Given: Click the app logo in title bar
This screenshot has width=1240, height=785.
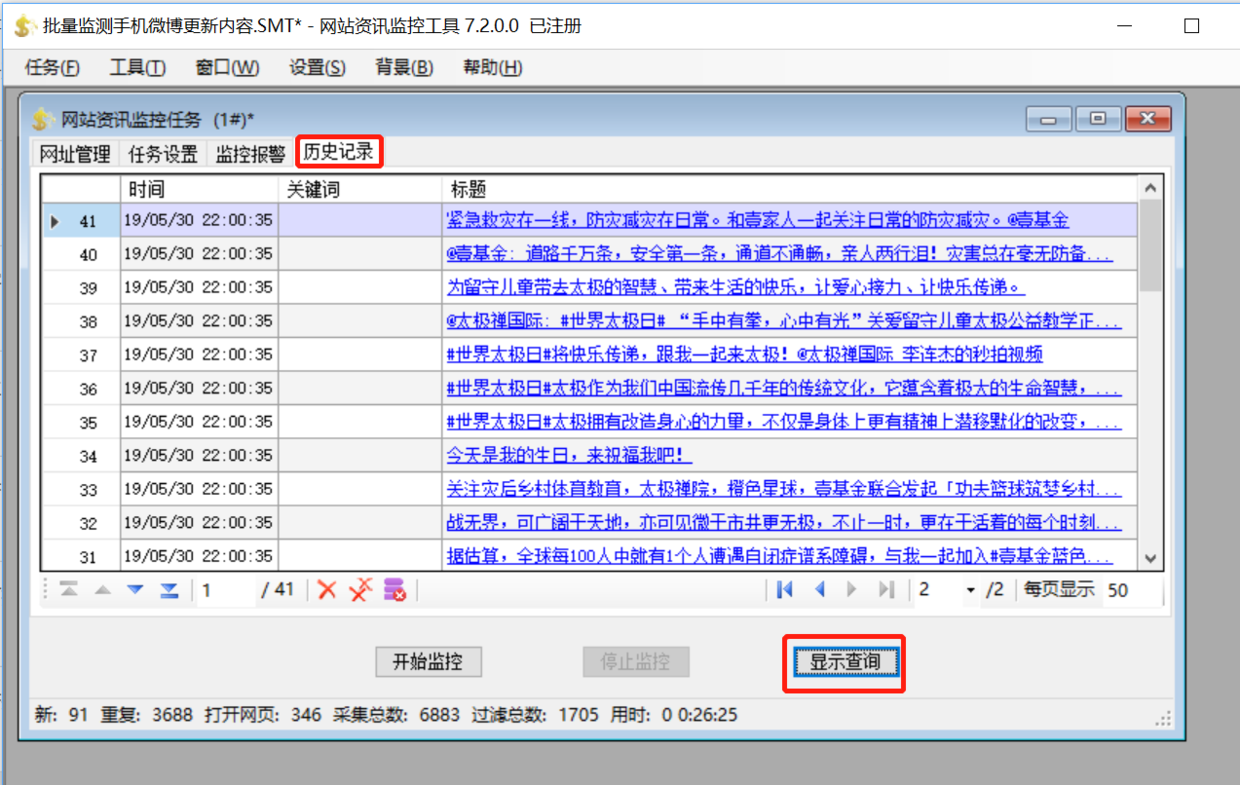Looking at the screenshot, I should (x=25, y=26).
